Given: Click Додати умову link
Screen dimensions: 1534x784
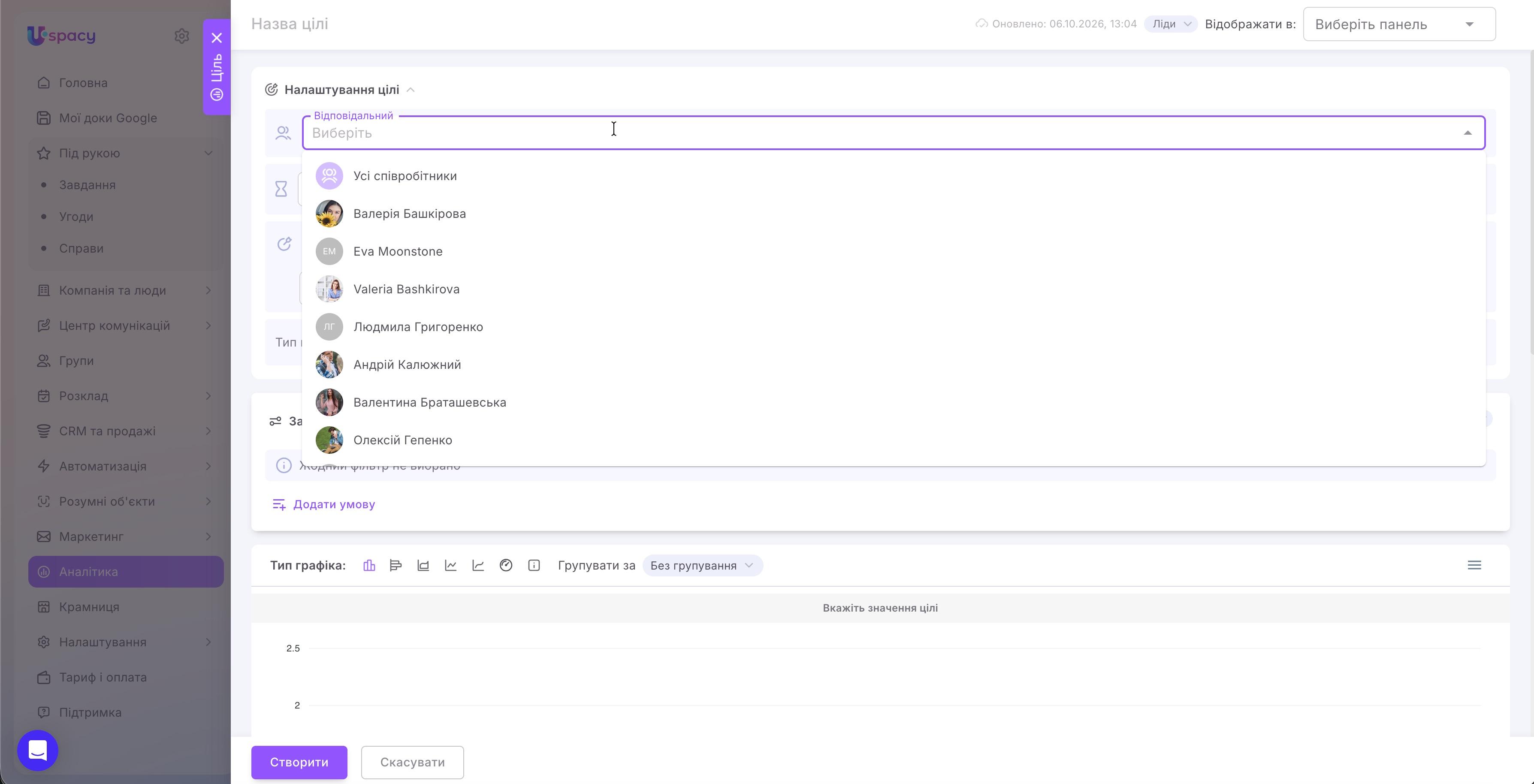Looking at the screenshot, I should (323, 504).
